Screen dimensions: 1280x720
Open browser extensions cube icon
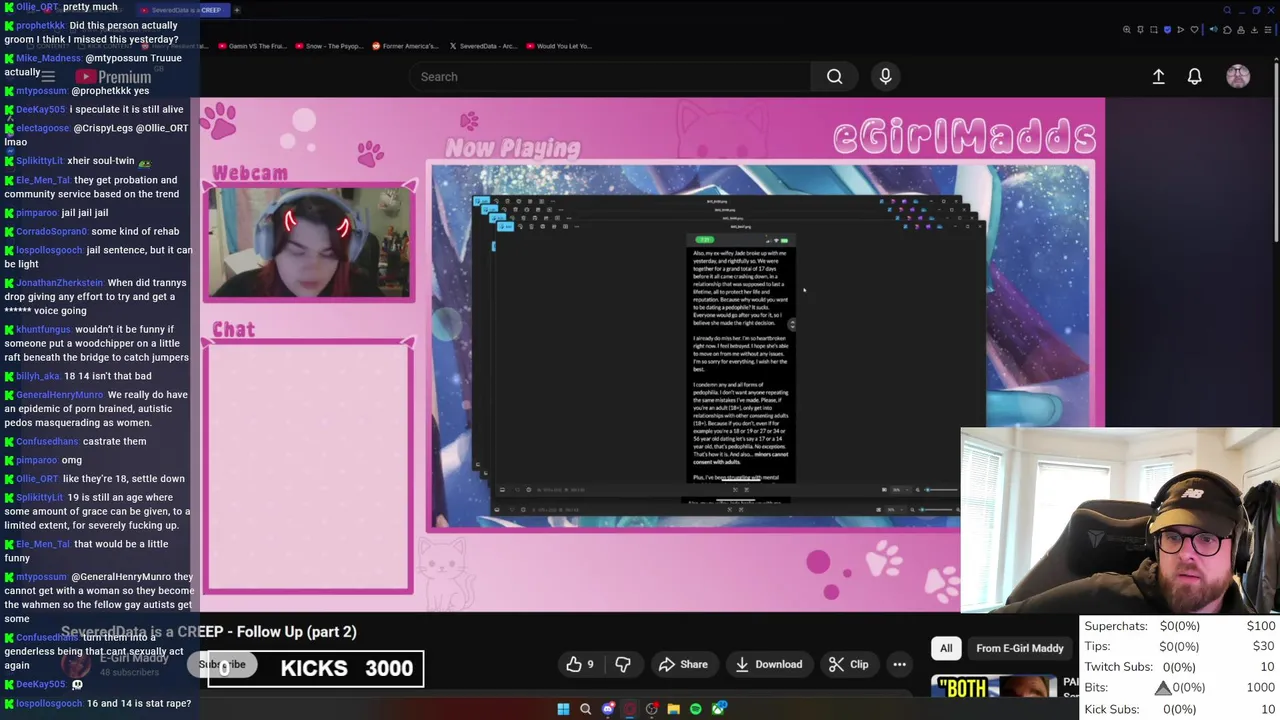tap(1227, 30)
